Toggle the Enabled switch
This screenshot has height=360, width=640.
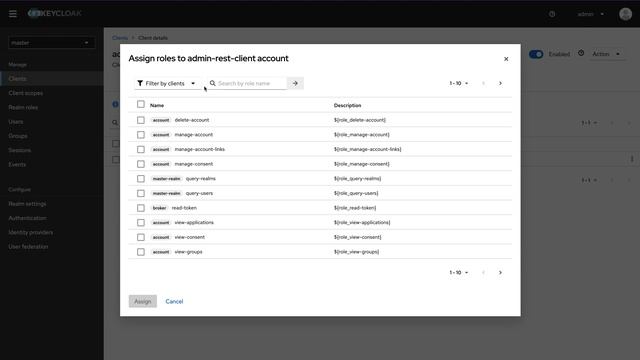(x=536, y=54)
